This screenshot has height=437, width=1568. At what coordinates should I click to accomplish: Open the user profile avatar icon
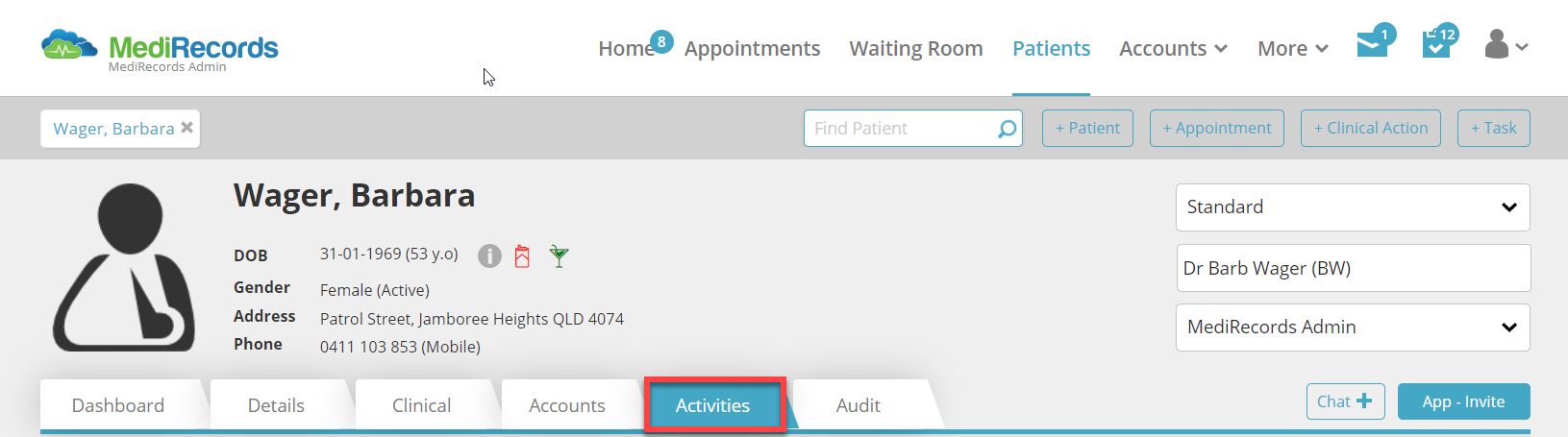pos(1497,44)
